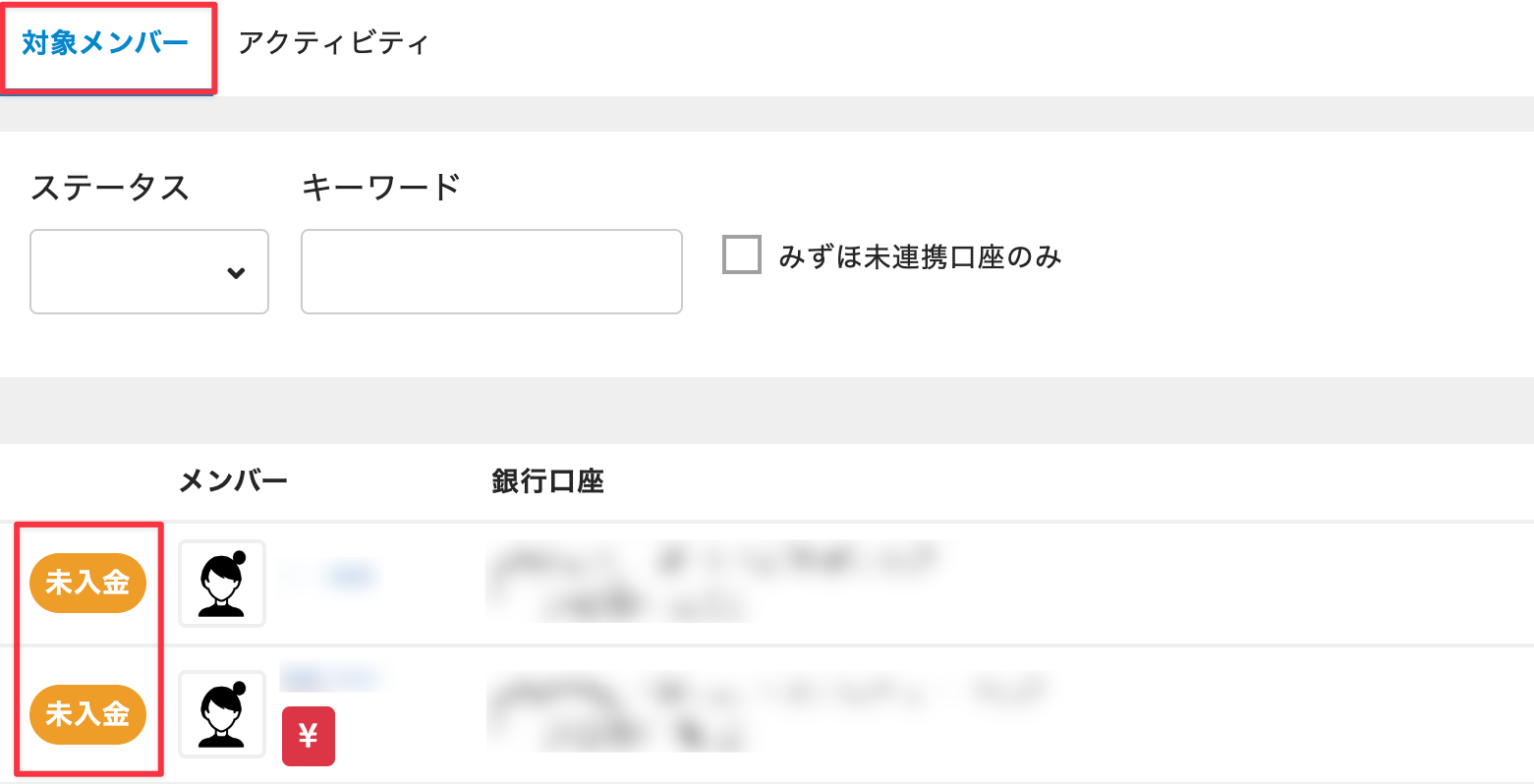Click the みずほ未連携口座のみ label text
Viewport: 1534px width, 784px height.
pyautogui.click(x=920, y=257)
